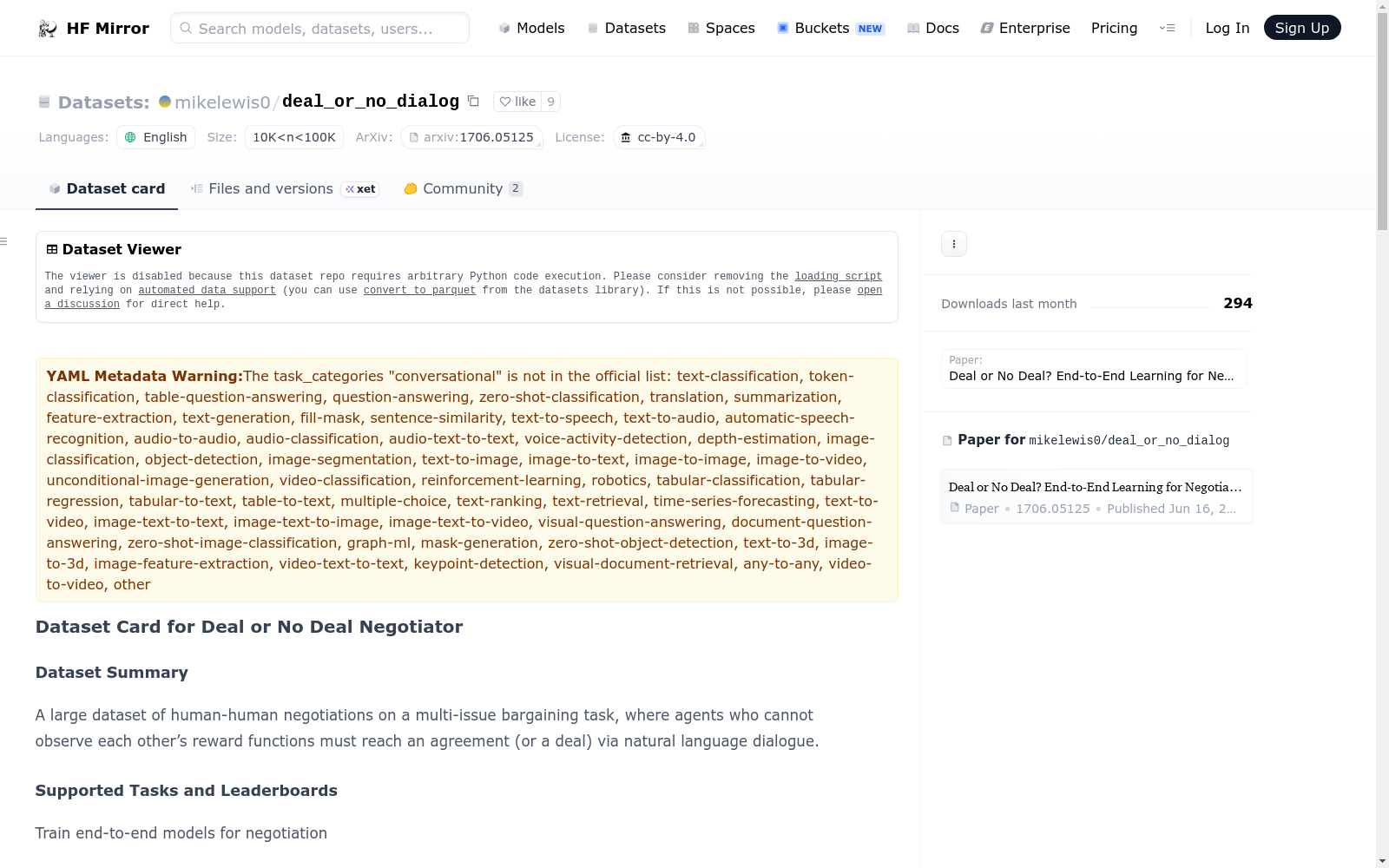Click the Datasets: breadcrumb label
The image size is (1389, 868).
104,102
